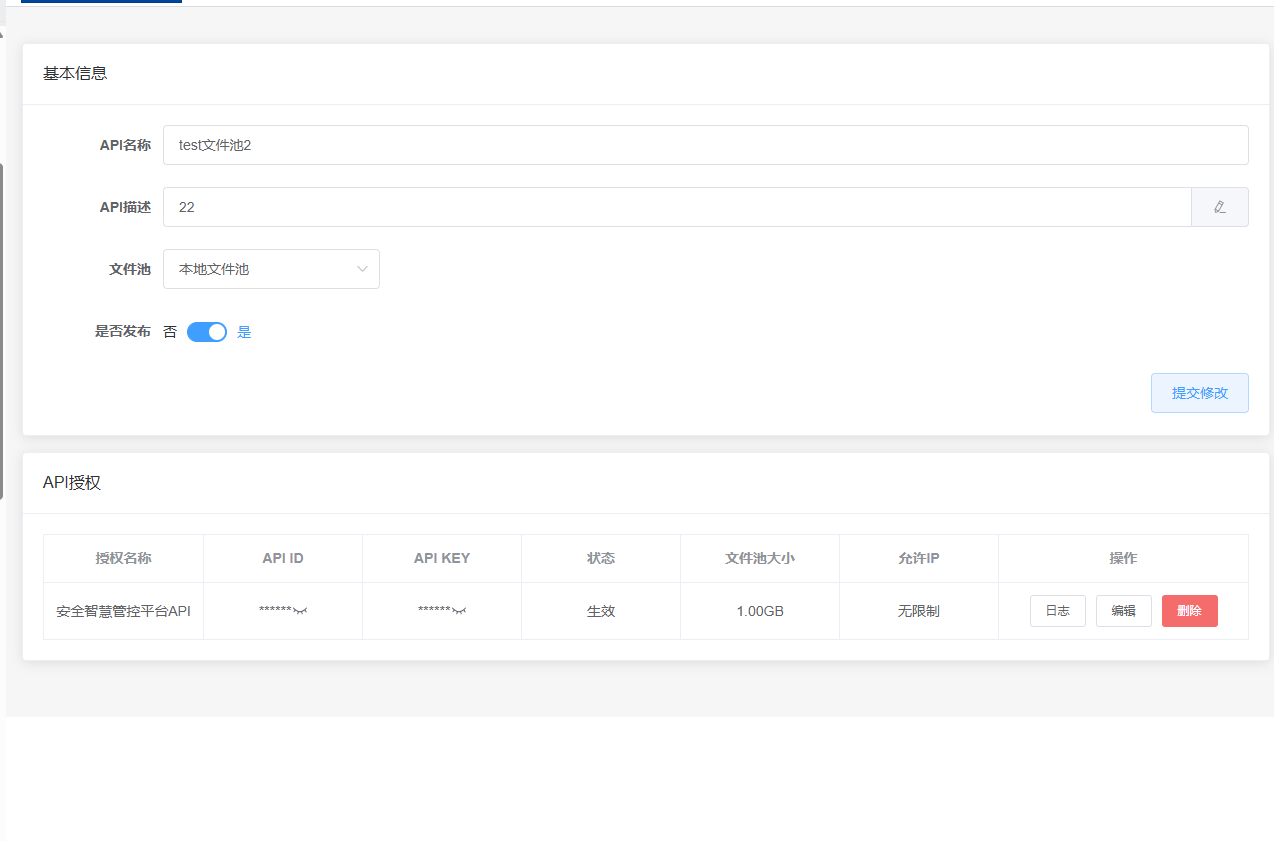This screenshot has width=1274, height=841.
Task: Select the 状态 column header
Action: (600, 558)
